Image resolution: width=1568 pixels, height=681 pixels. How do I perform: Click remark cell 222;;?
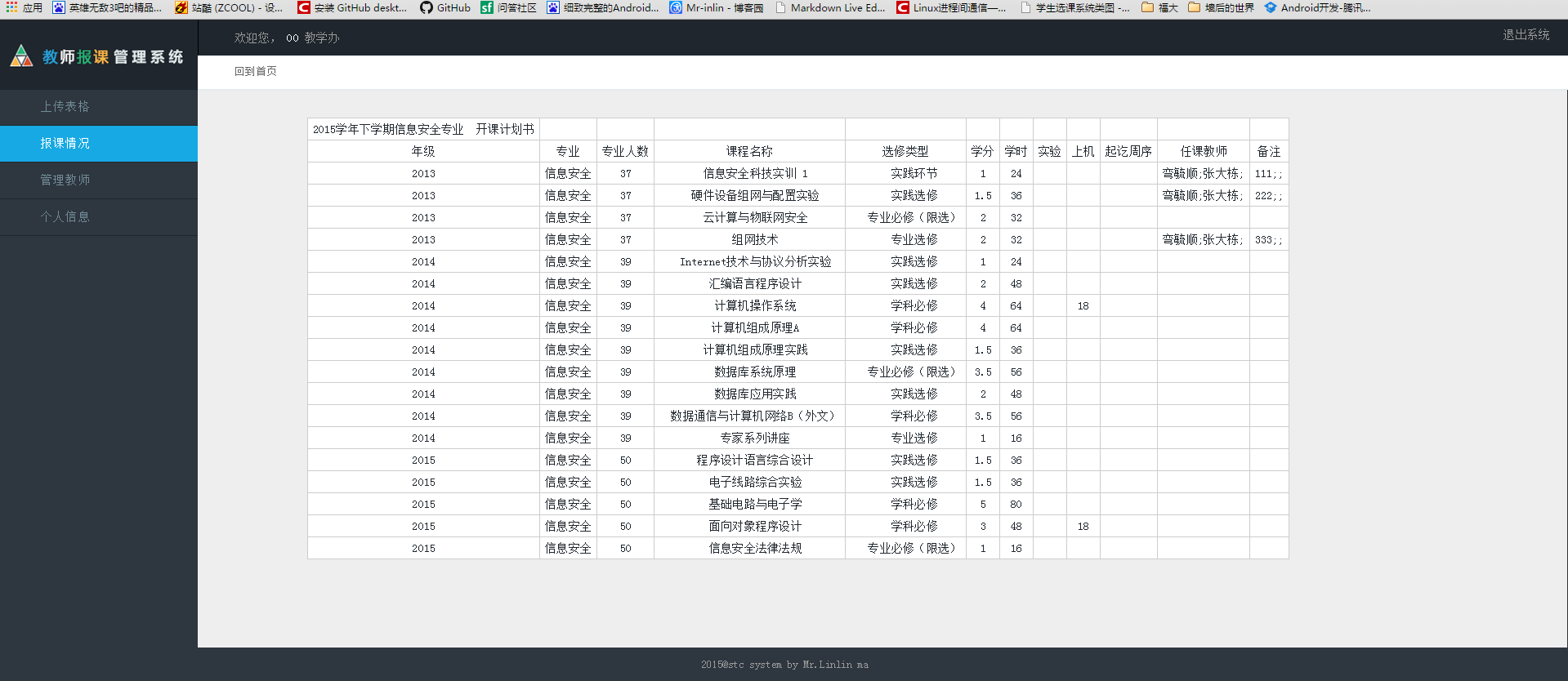point(1269,195)
